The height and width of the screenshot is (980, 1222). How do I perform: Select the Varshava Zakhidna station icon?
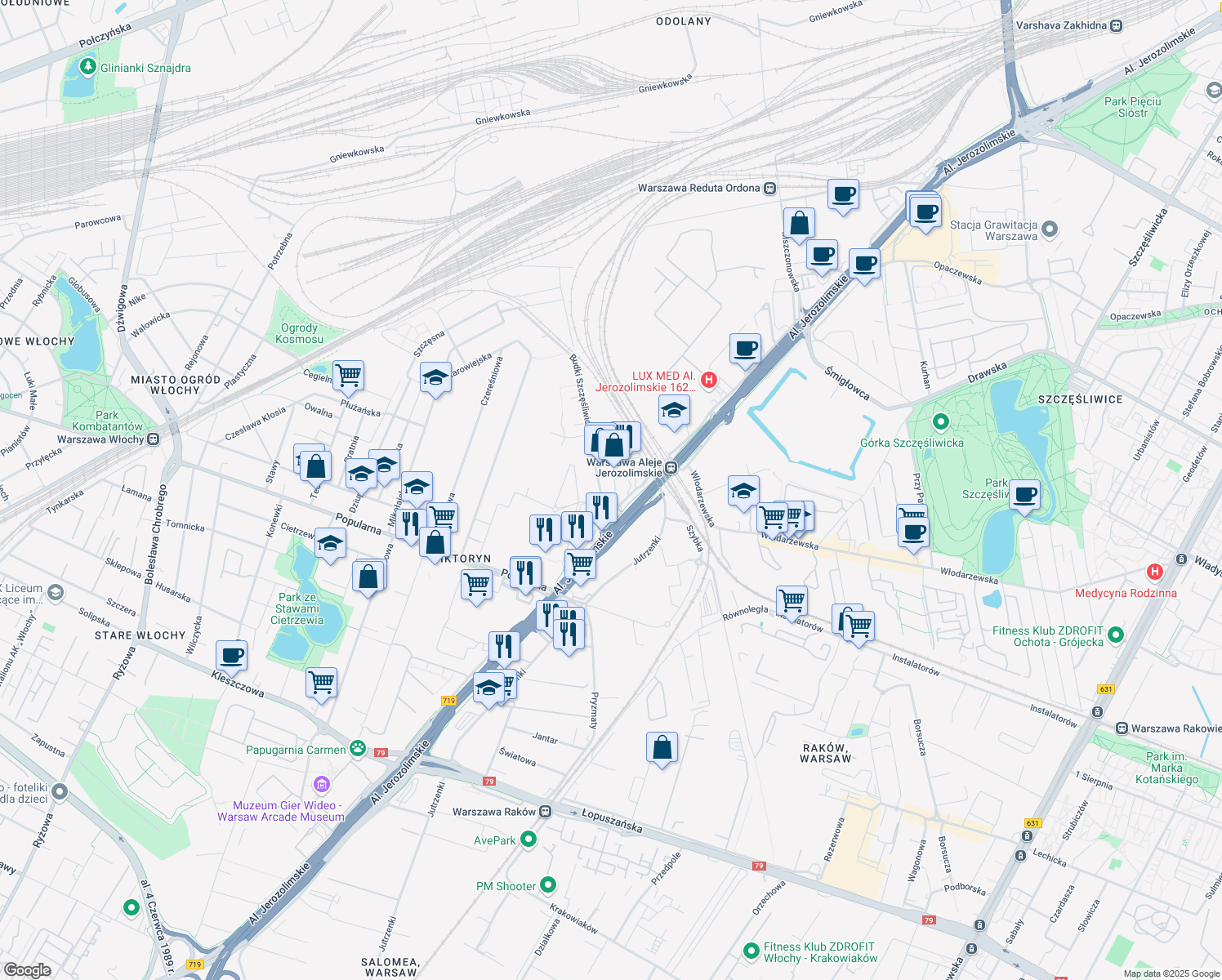(1117, 25)
